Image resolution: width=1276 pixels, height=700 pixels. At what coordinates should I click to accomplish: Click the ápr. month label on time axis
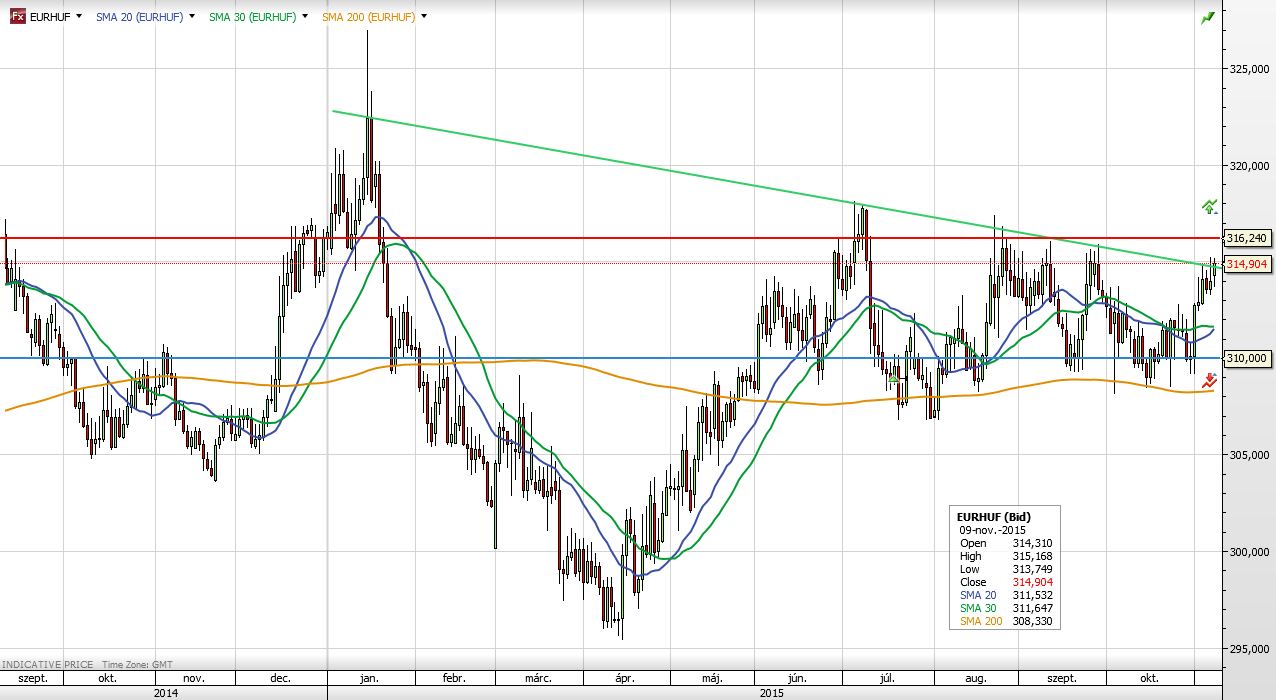(625, 678)
